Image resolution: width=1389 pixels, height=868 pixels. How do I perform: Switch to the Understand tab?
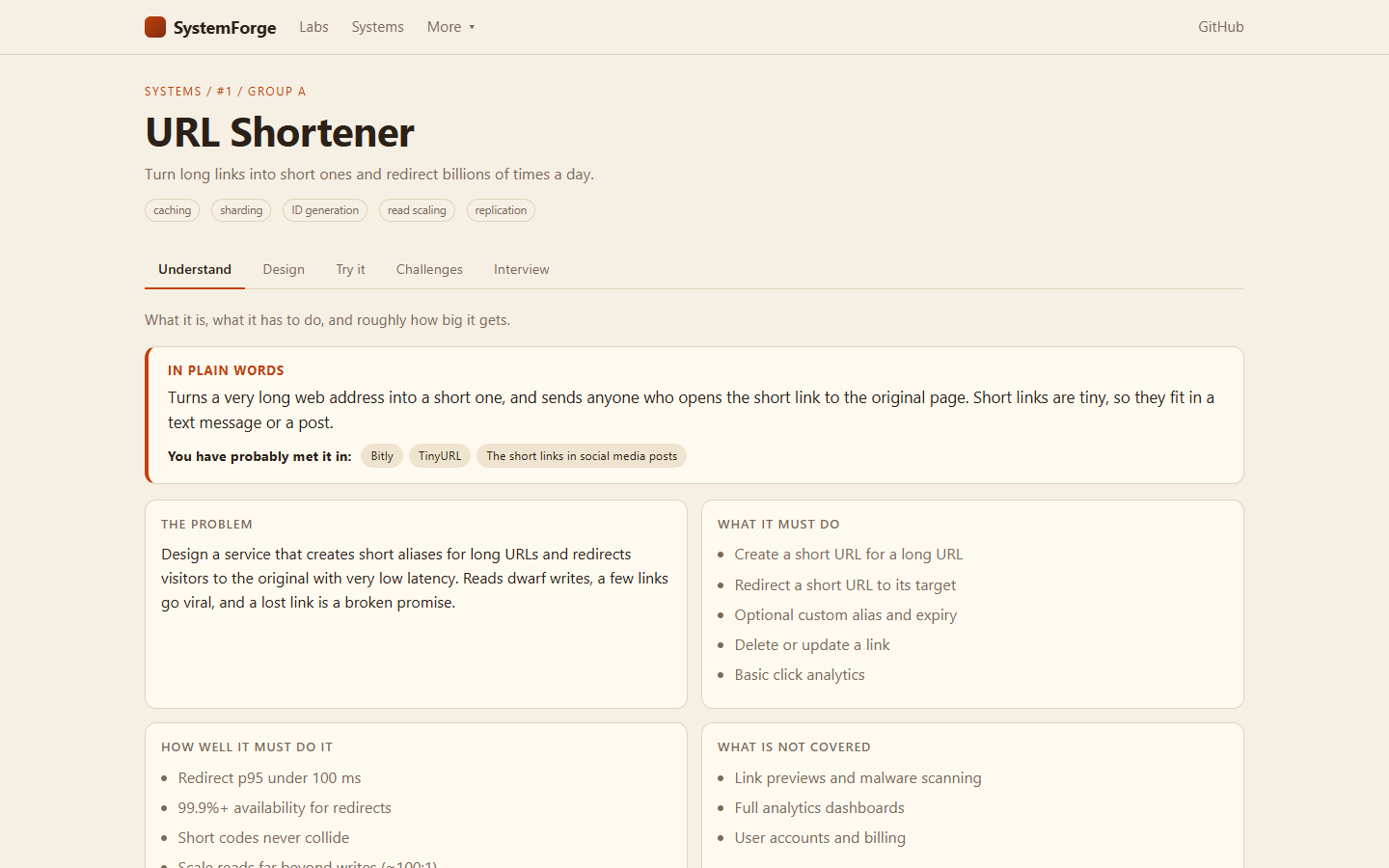(195, 269)
